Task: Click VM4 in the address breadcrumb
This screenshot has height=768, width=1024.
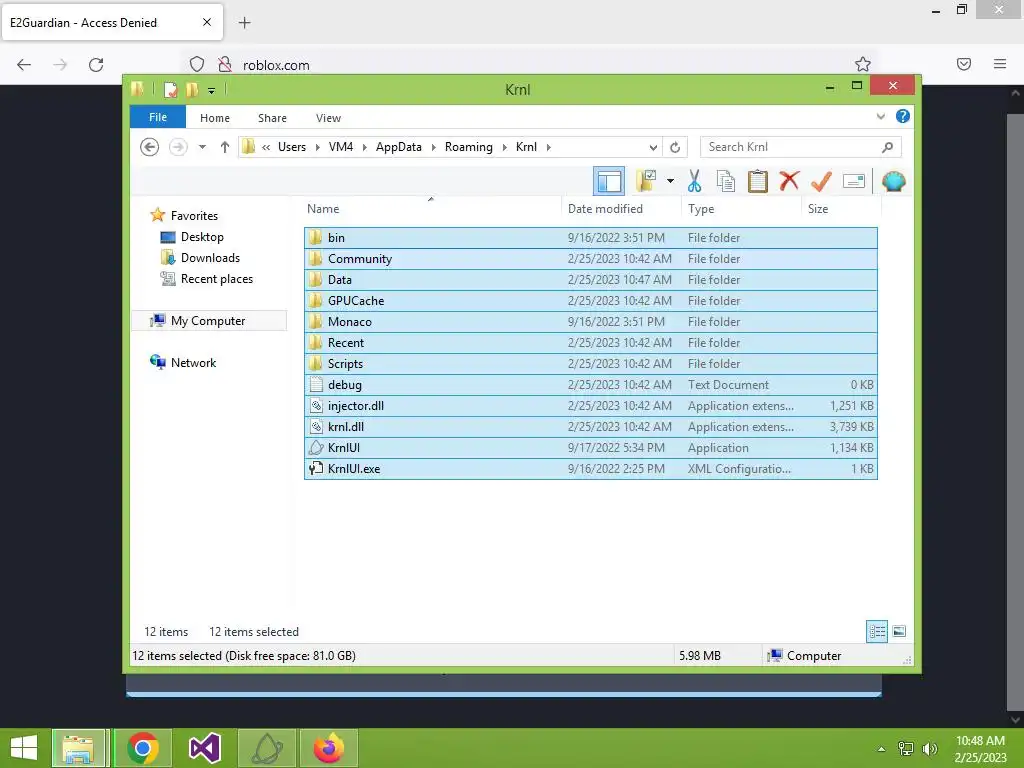Action: (x=341, y=147)
